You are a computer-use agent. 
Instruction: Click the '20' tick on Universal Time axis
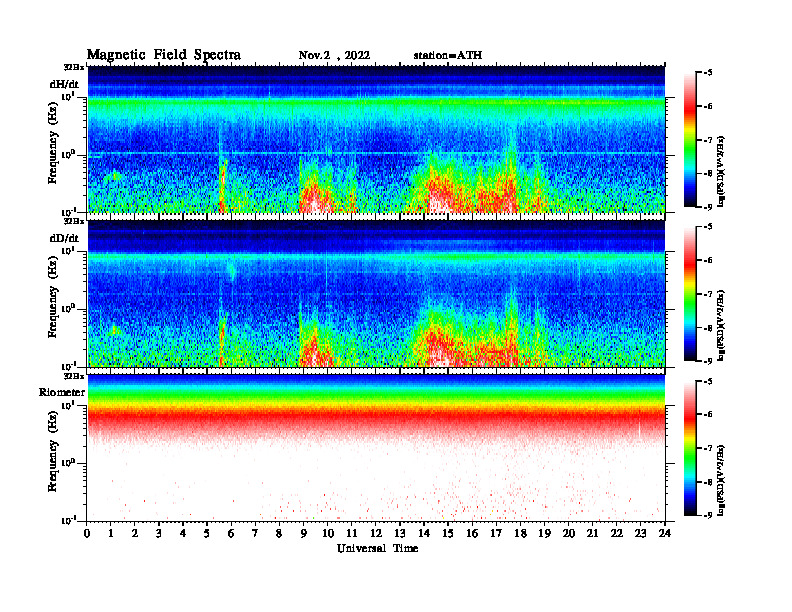pyautogui.click(x=568, y=534)
